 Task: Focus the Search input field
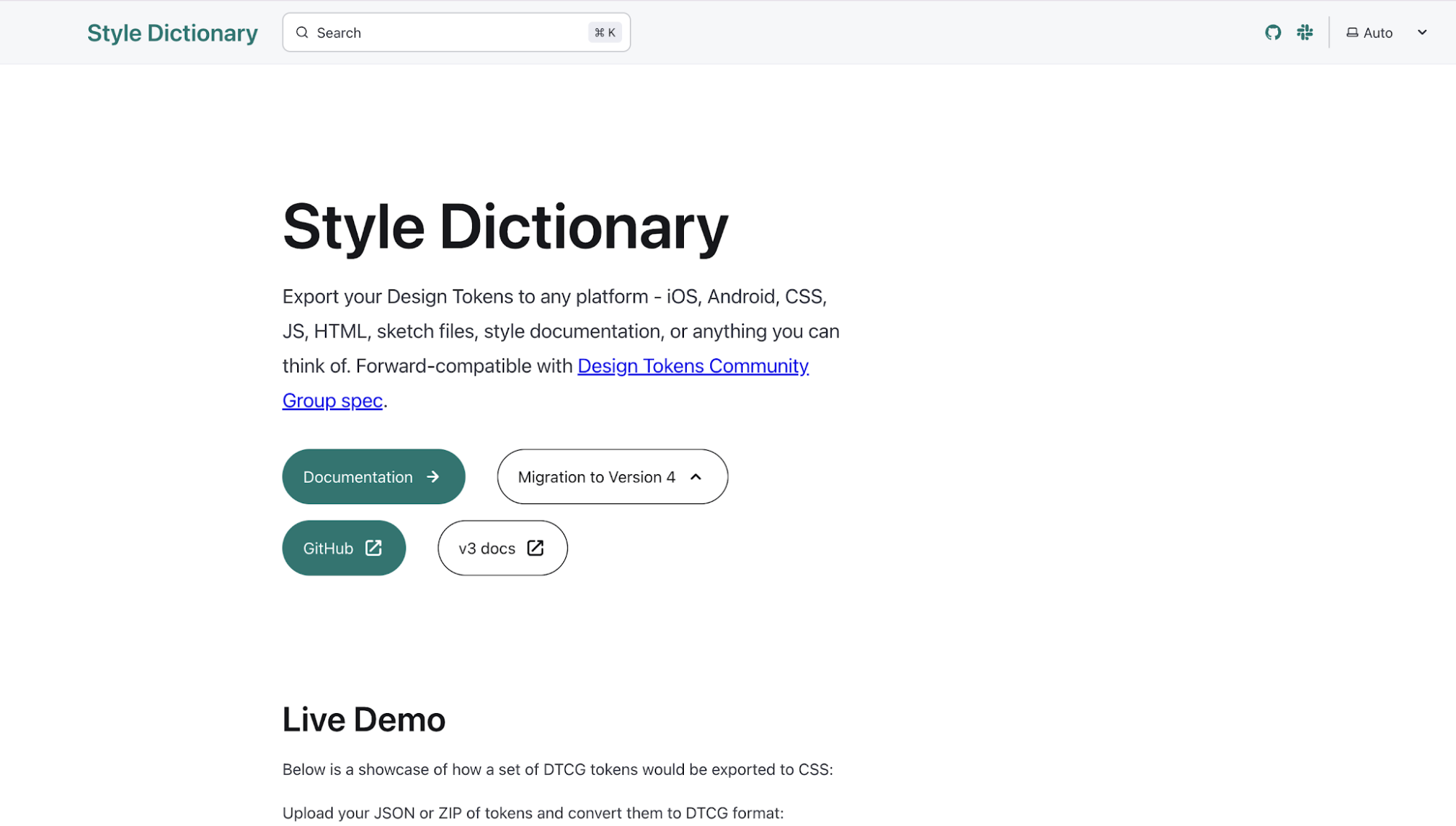tap(456, 33)
